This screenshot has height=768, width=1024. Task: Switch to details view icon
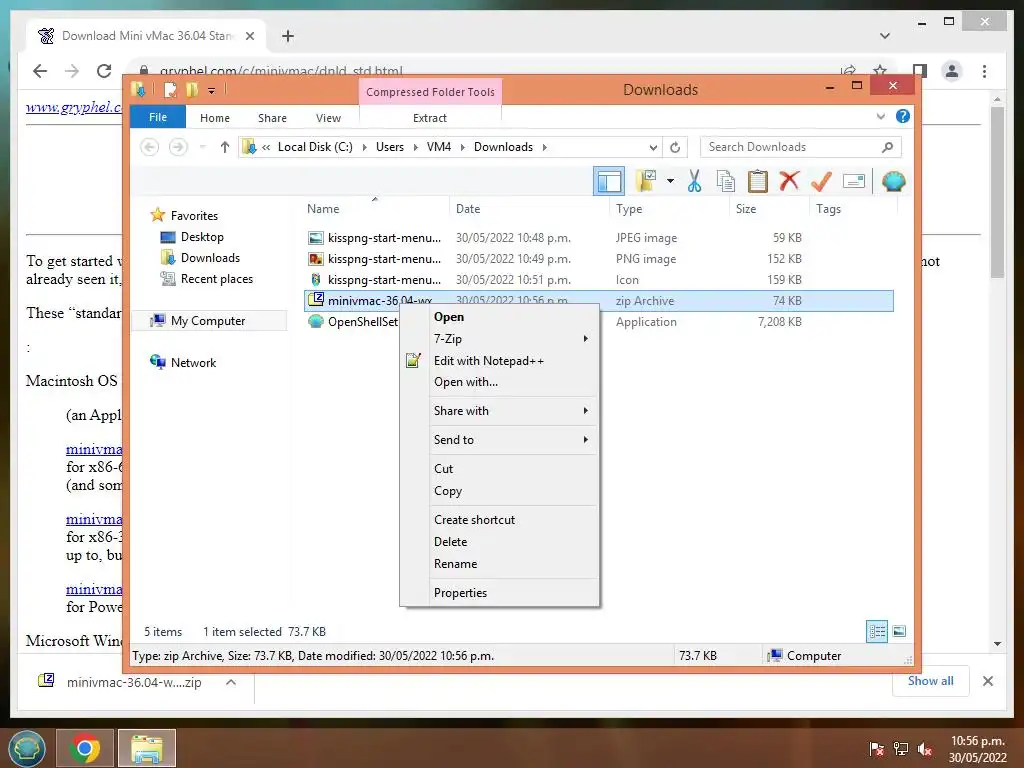877,631
